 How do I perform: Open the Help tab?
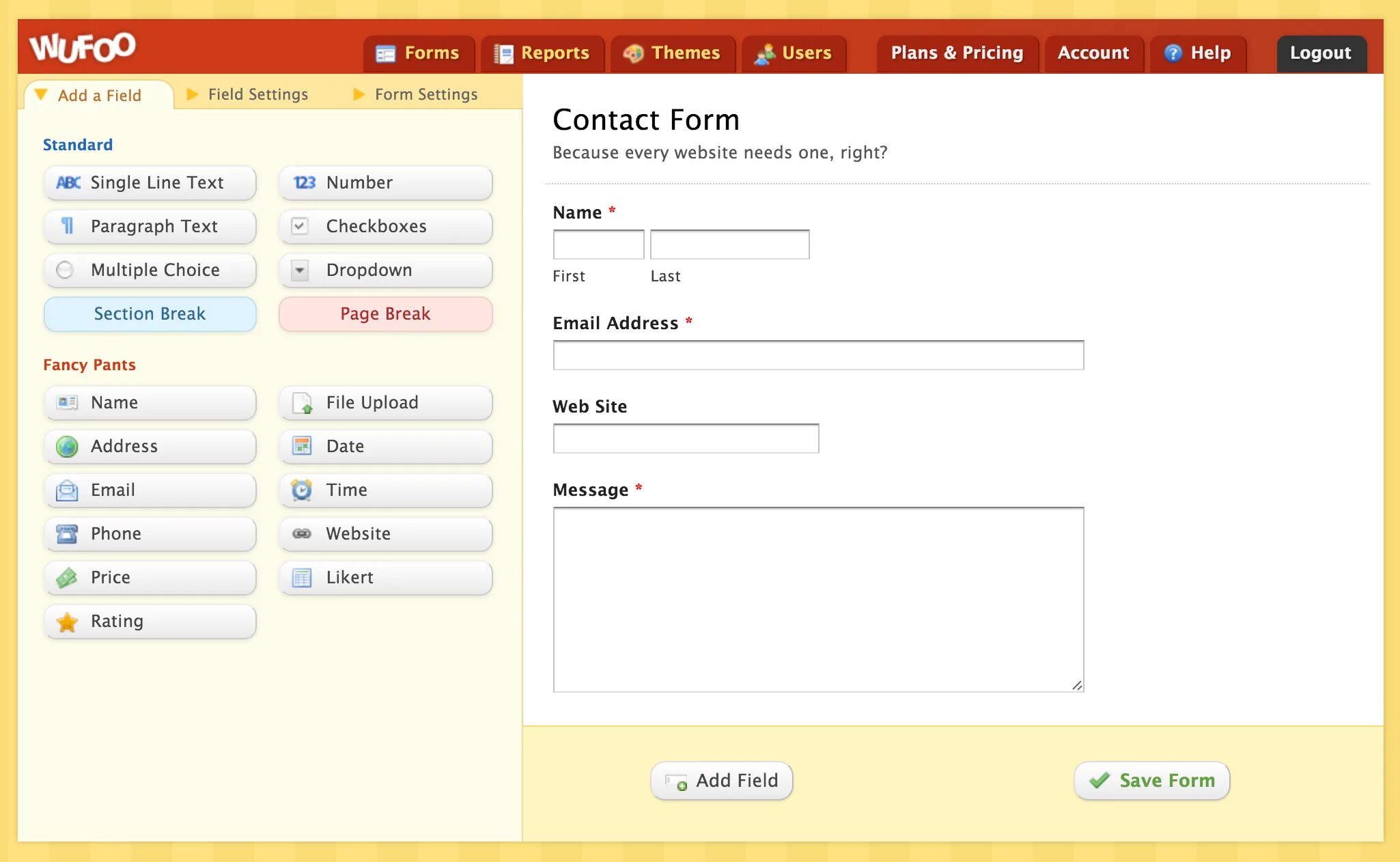[1199, 53]
